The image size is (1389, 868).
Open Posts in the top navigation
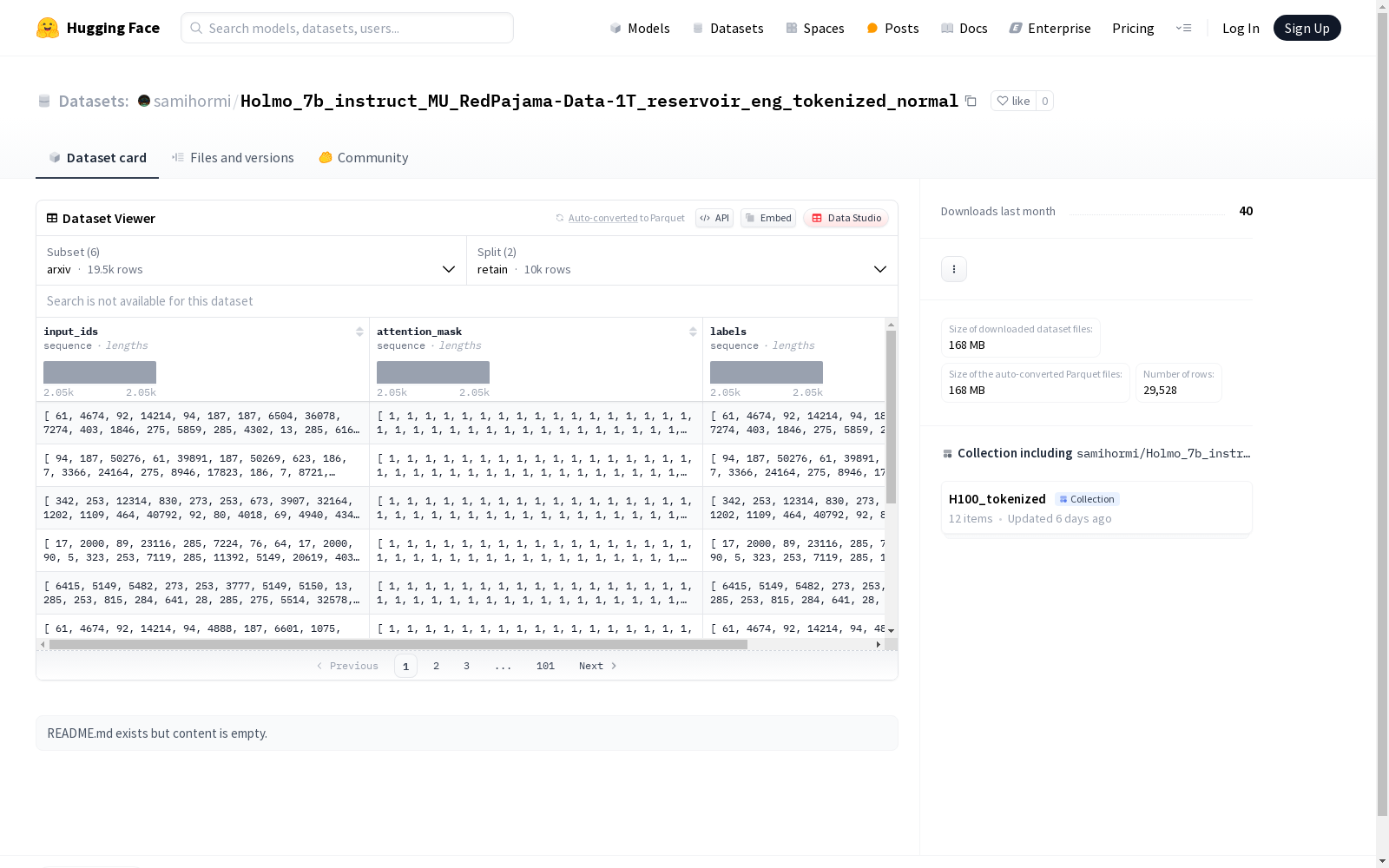pos(892,28)
